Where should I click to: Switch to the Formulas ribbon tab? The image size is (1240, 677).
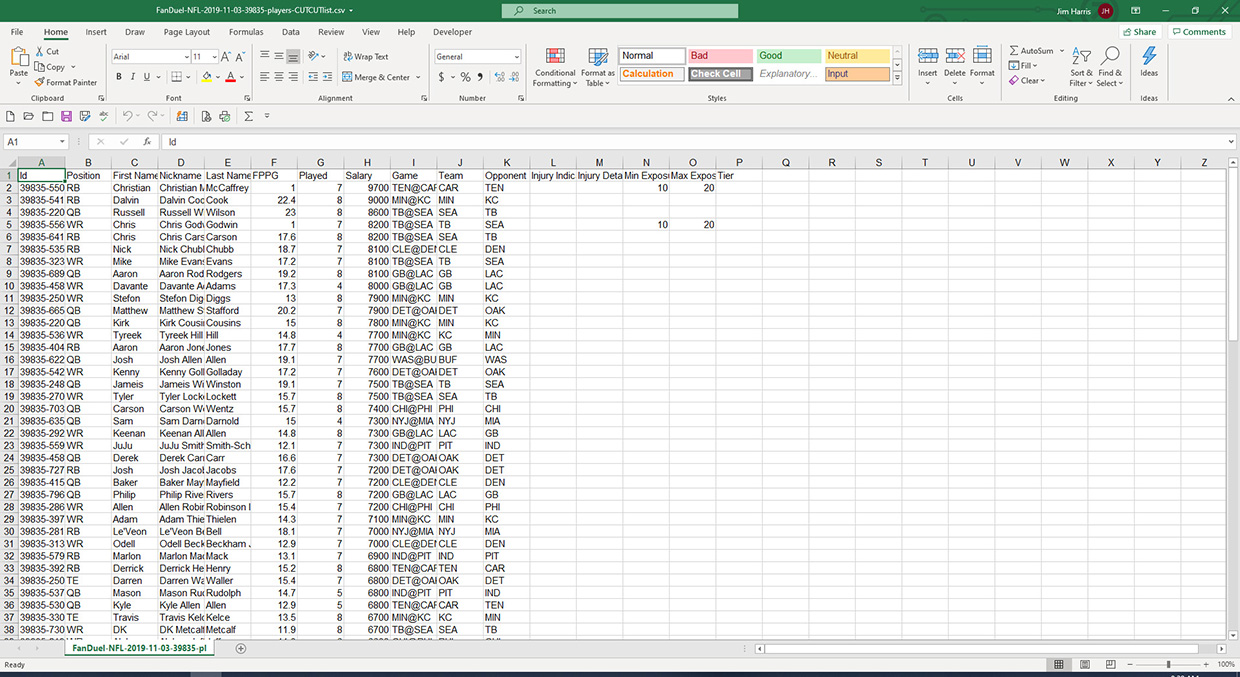[245, 31]
